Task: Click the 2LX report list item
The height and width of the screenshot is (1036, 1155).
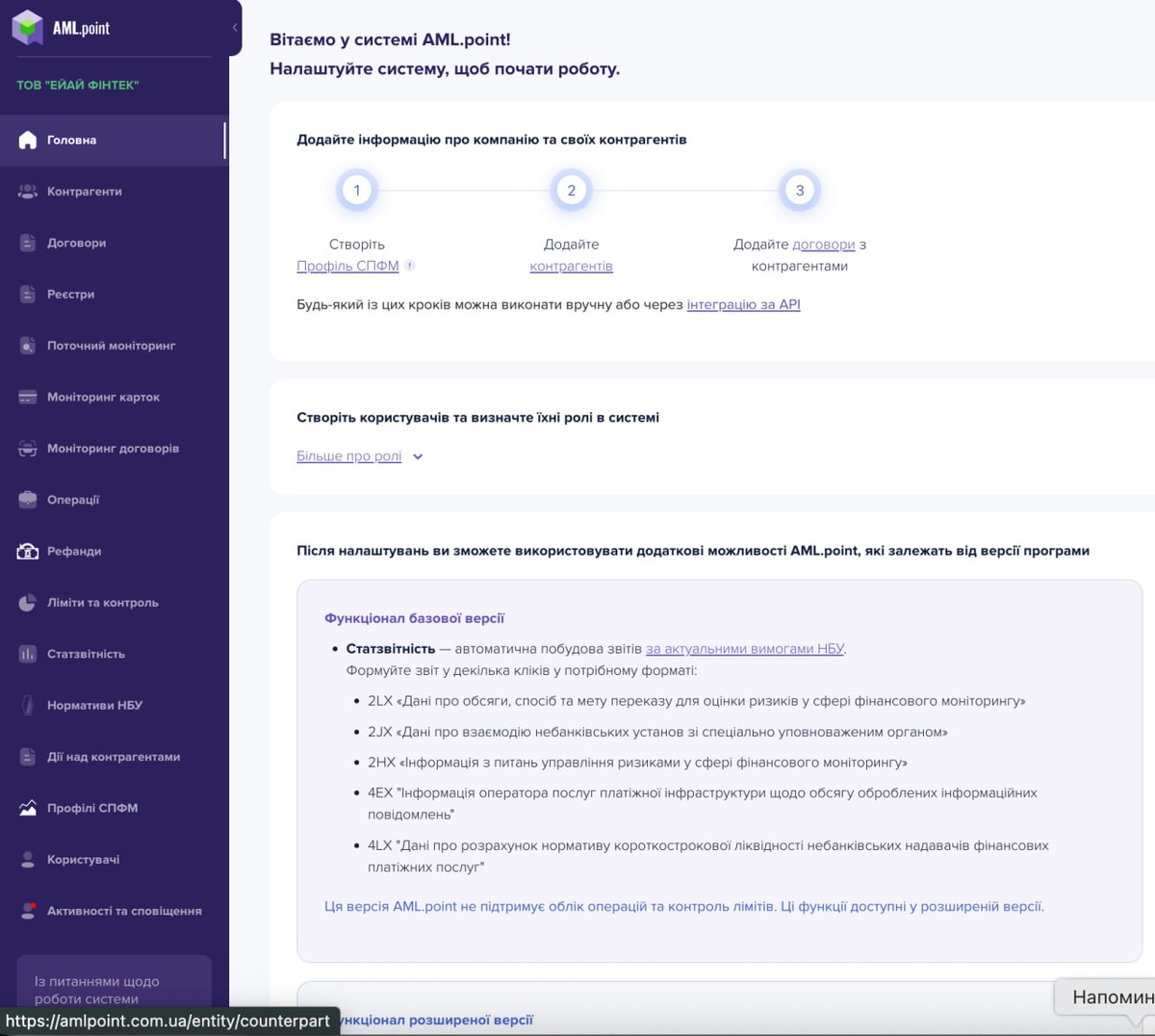Action: [x=696, y=701]
